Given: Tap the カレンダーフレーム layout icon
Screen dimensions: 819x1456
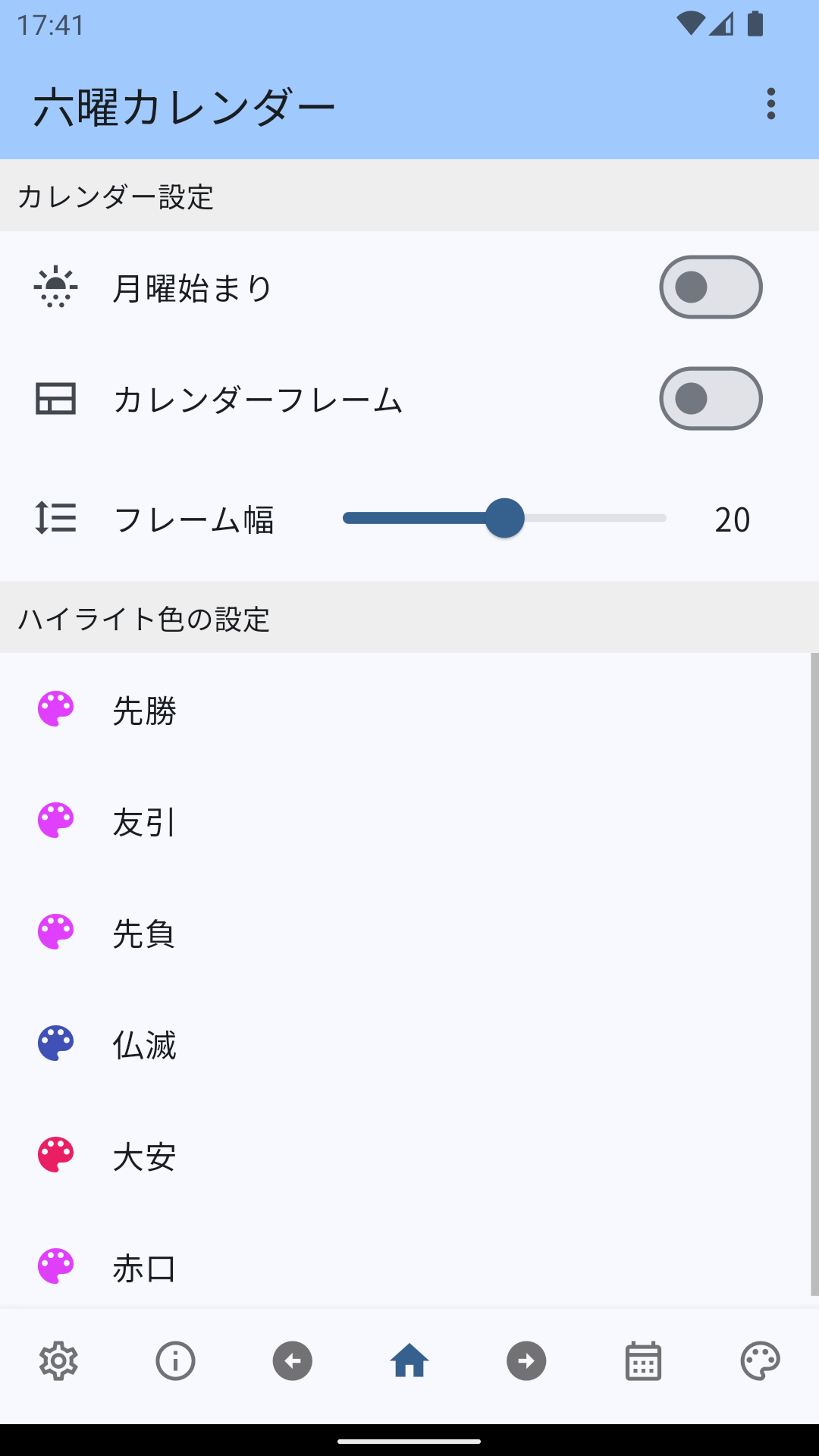Looking at the screenshot, I should click(x=56, y=399).
